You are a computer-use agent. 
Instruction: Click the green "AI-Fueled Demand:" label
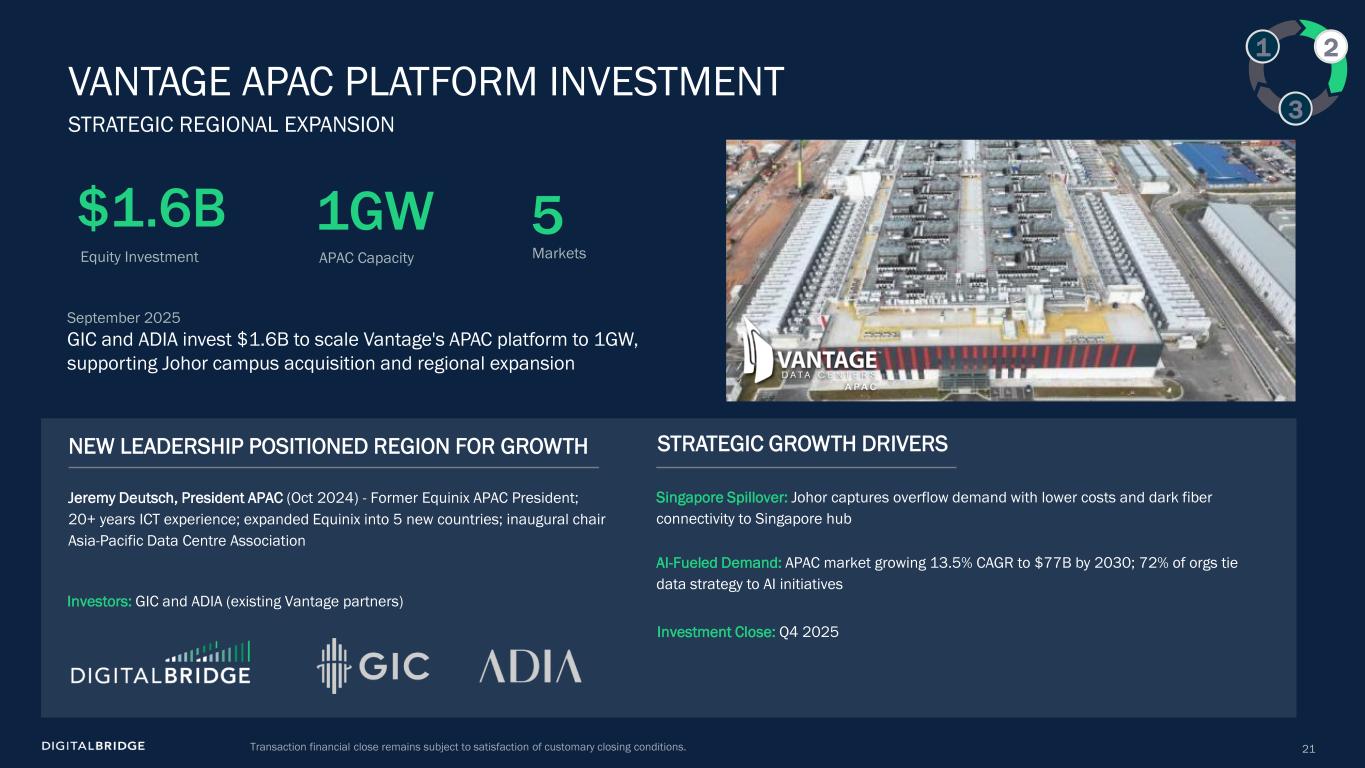[x=720, y=562]
